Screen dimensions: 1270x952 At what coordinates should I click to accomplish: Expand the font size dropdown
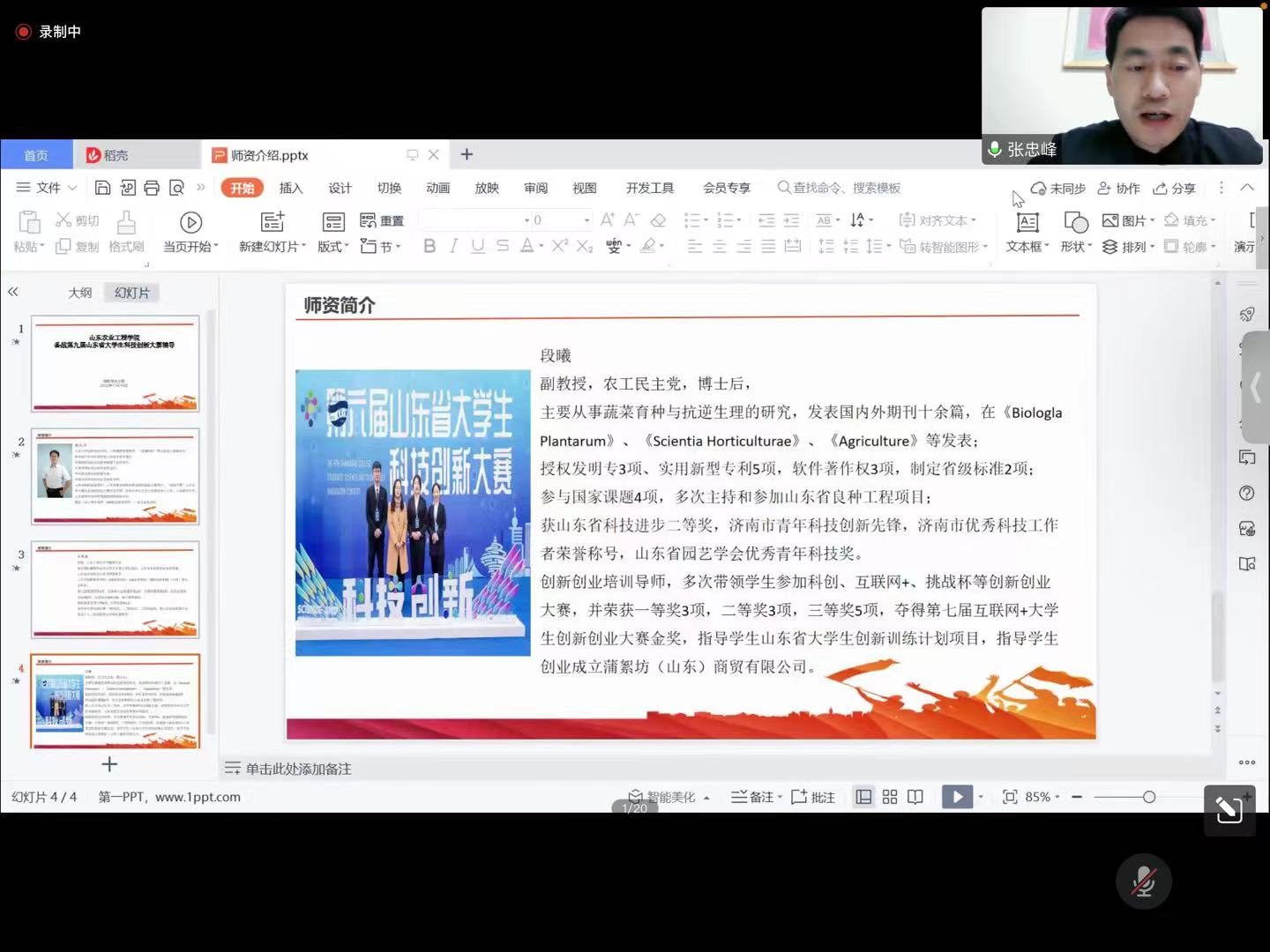coord(586,220)
